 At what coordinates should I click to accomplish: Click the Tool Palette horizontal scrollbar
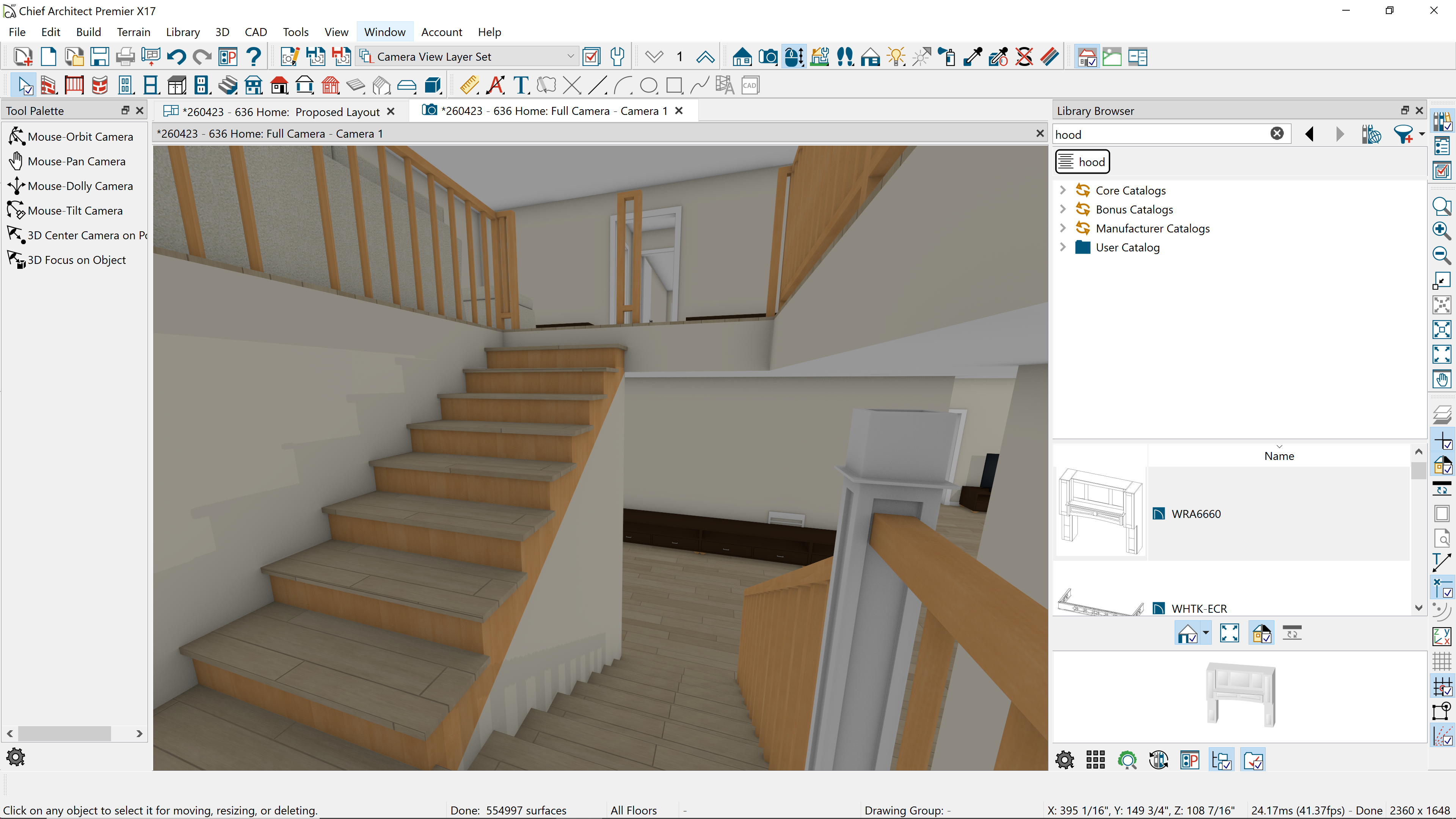pyautogui.click(x=64, y=734)
